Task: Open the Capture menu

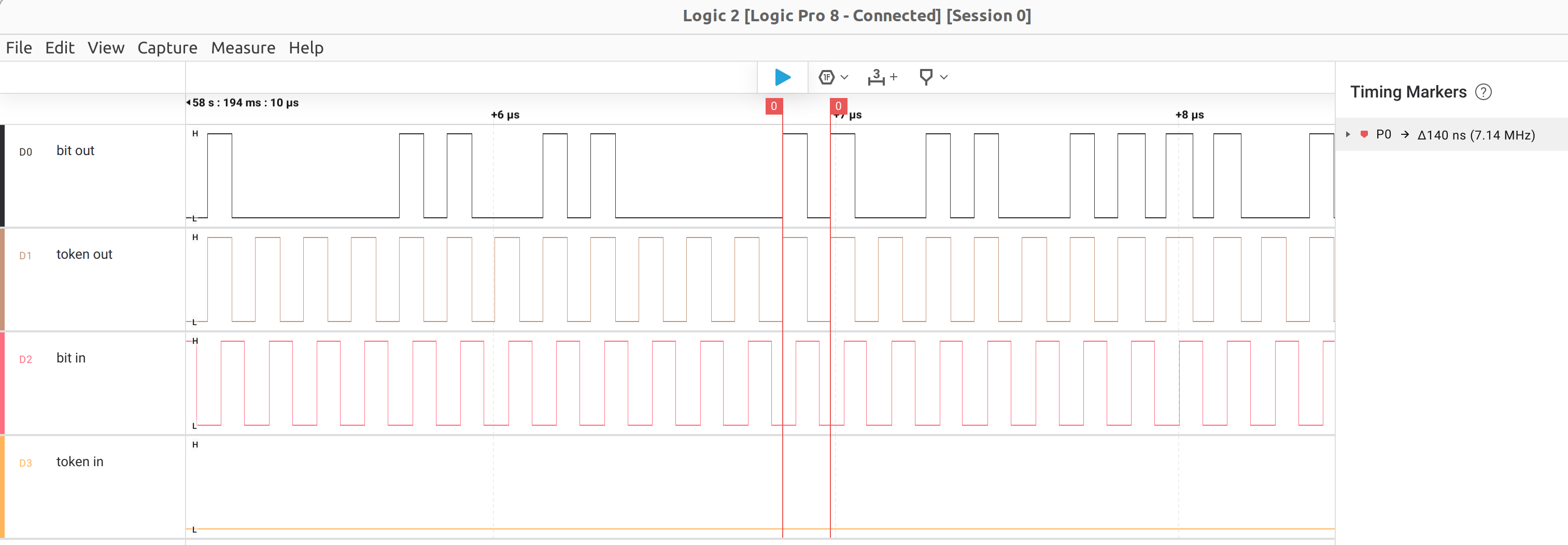Action: click(167, 48)
